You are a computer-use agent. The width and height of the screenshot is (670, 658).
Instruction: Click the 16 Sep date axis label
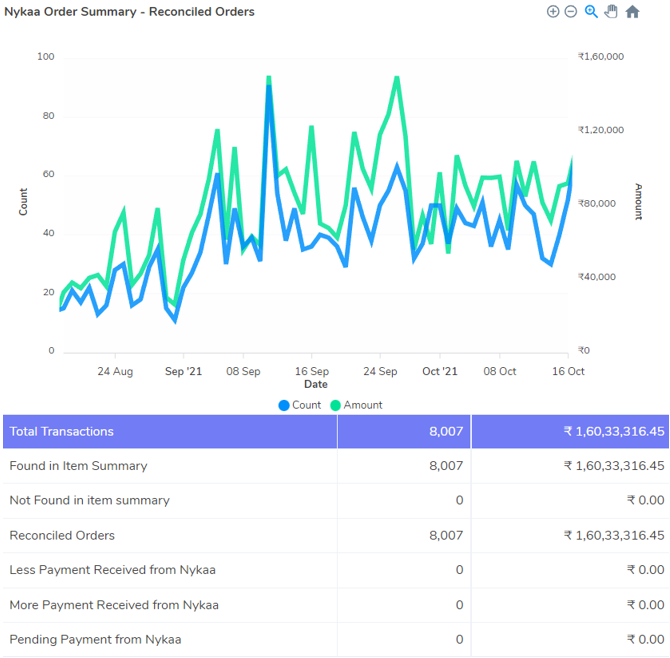(312, 371)
